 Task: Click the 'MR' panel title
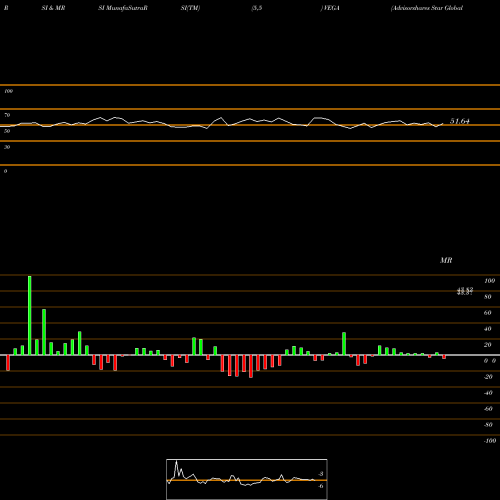[x=446, y=260]
